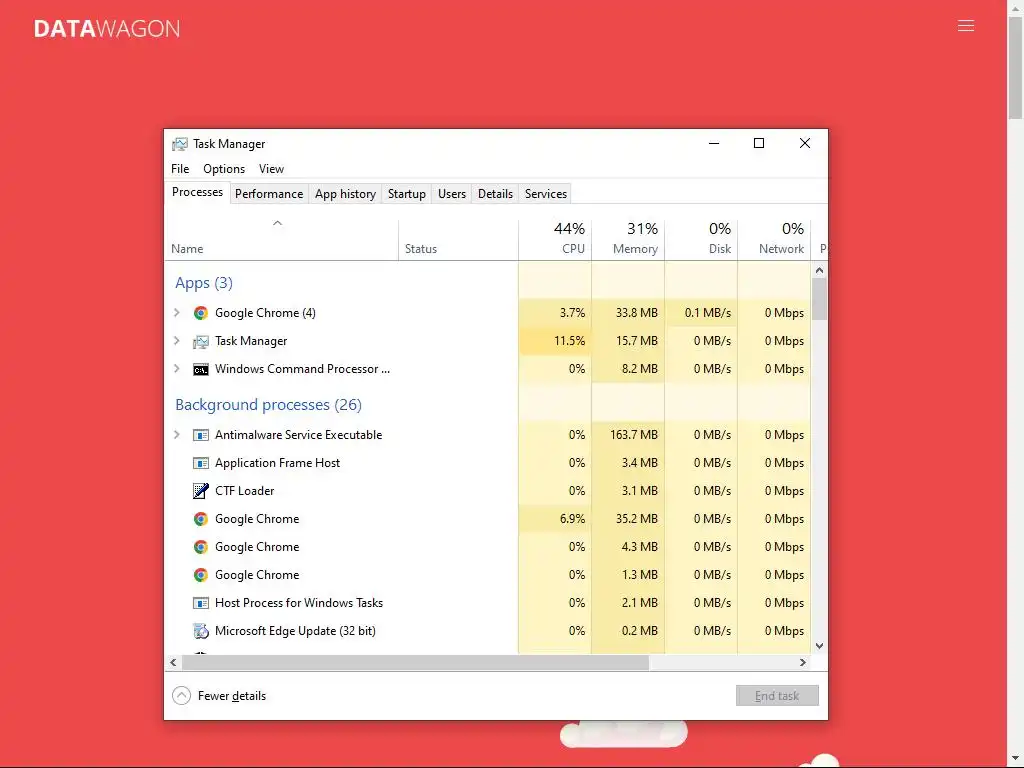The width and height of the screenshot is (1024, 768).
Task: Expand the Google Chrome (4) group
Action: (x=176, y=313)
